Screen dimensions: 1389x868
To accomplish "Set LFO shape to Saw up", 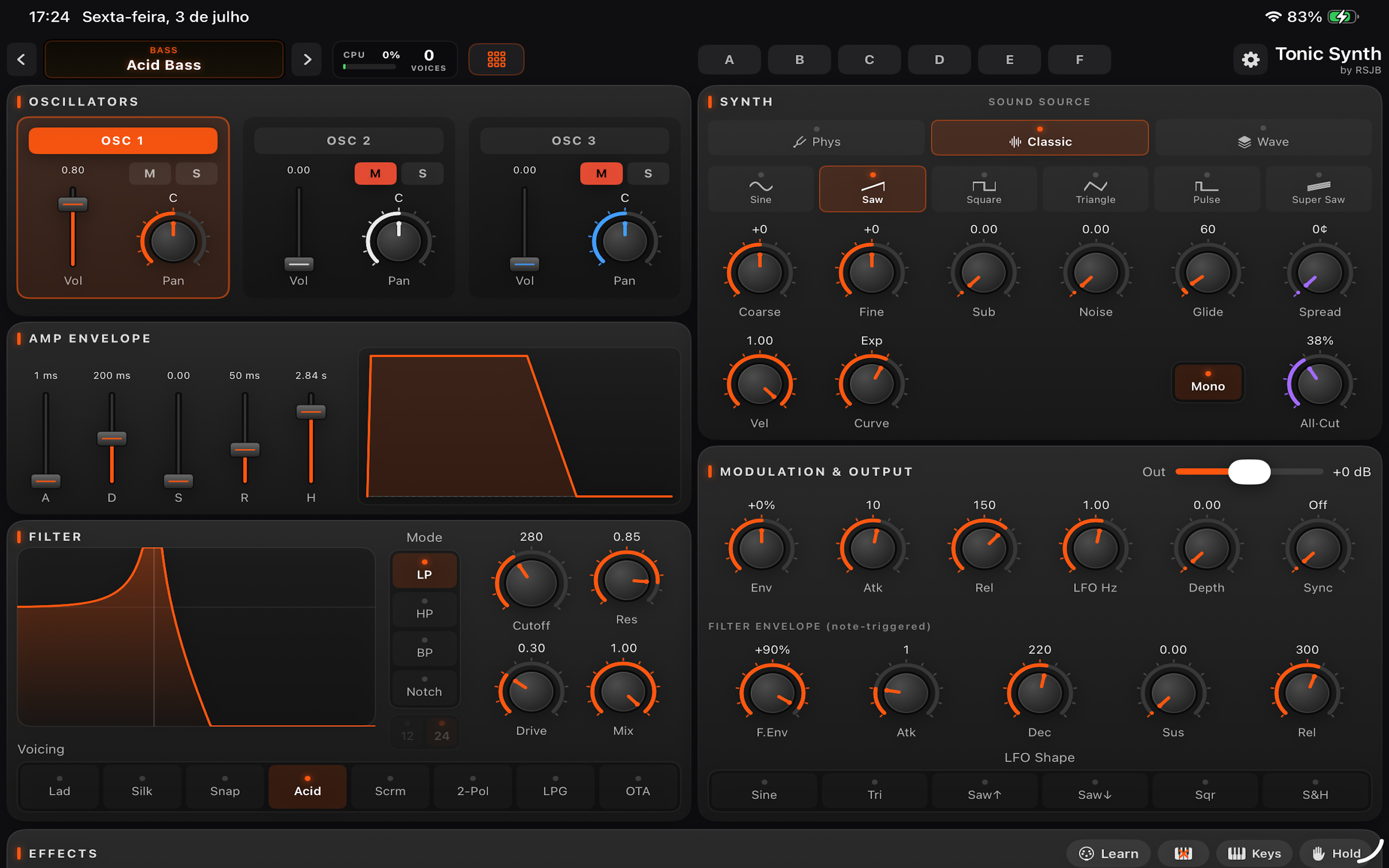I will pos(984,790).
